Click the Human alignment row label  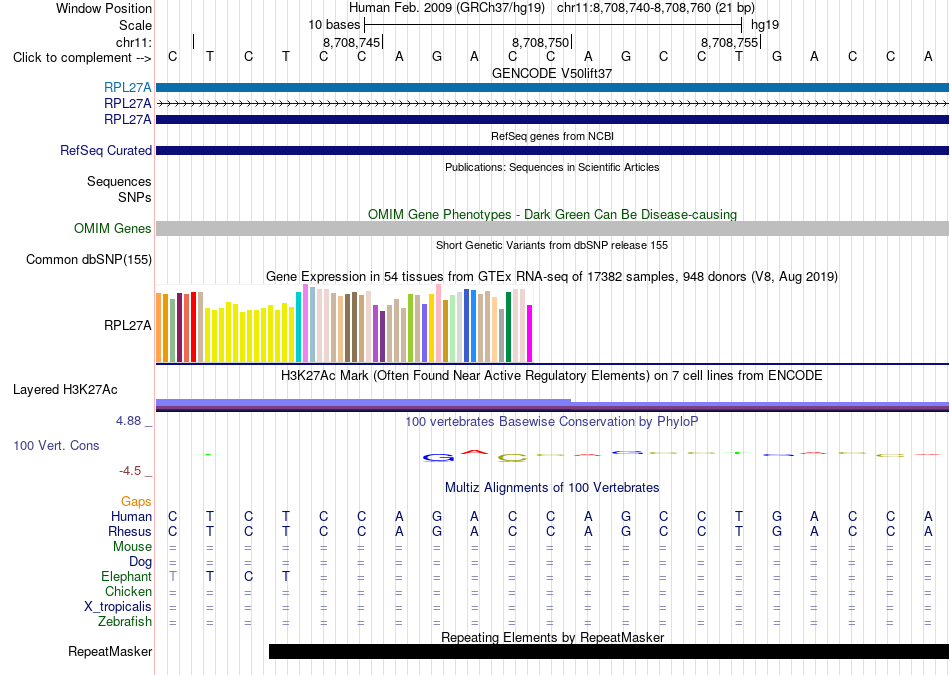(131, 516)
